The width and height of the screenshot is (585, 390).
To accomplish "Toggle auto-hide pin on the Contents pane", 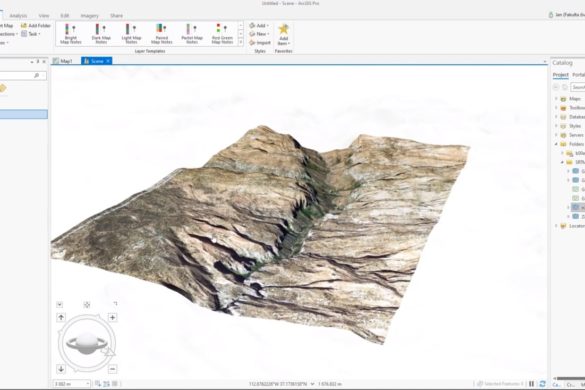I will tap(38, 62).
